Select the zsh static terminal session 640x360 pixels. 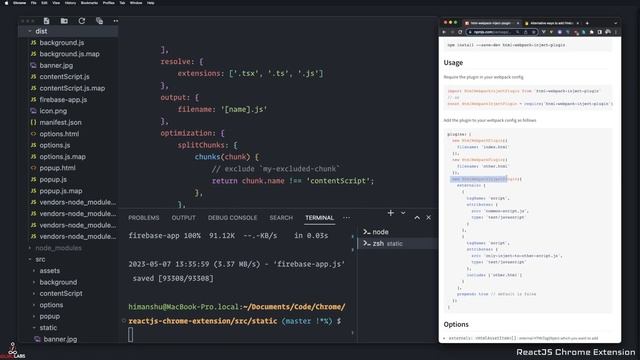397,243
